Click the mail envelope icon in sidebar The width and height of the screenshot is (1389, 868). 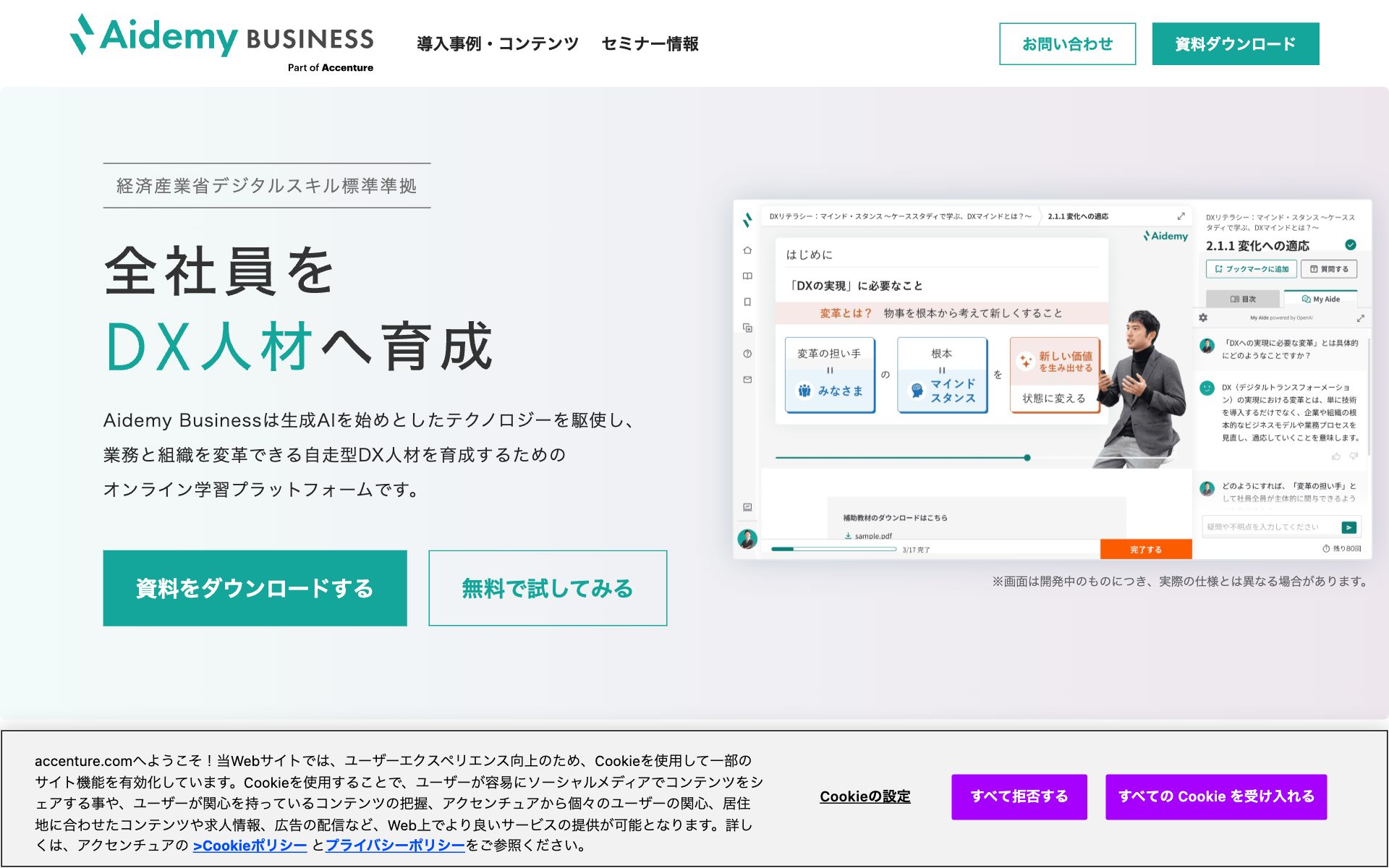(x=747, y=380)
